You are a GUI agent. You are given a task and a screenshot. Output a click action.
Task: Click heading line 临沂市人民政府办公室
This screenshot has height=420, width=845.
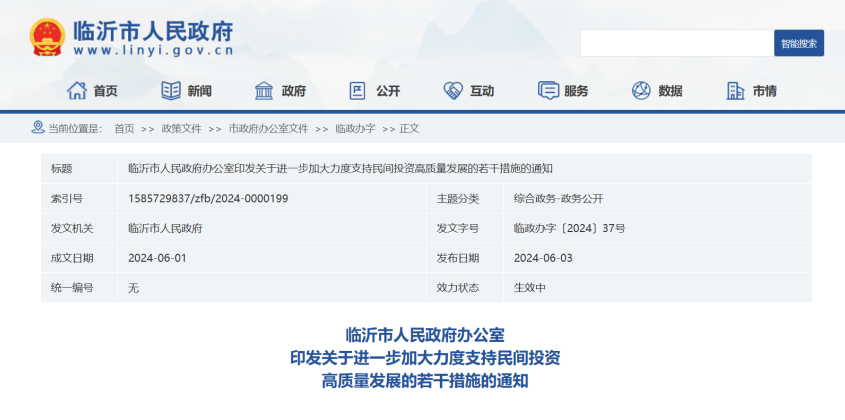425,335
